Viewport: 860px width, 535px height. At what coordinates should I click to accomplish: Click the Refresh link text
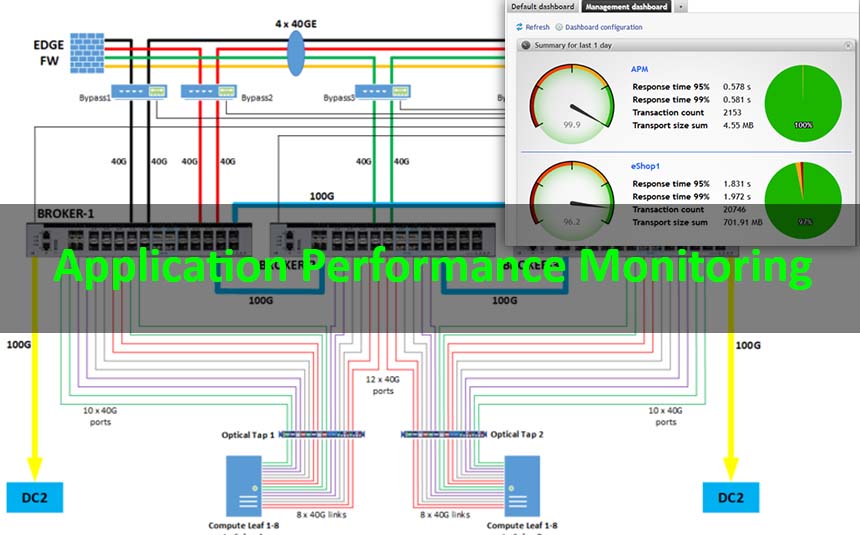click(538, 27)
